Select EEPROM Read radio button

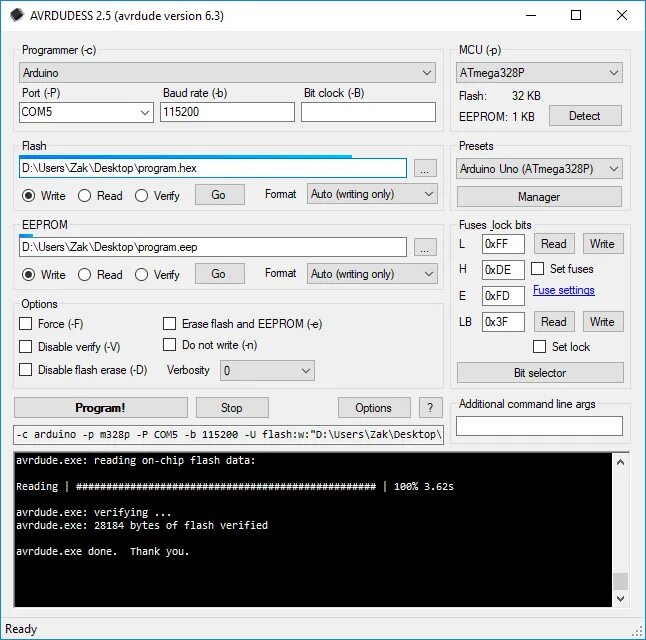(x=84, y=274)
